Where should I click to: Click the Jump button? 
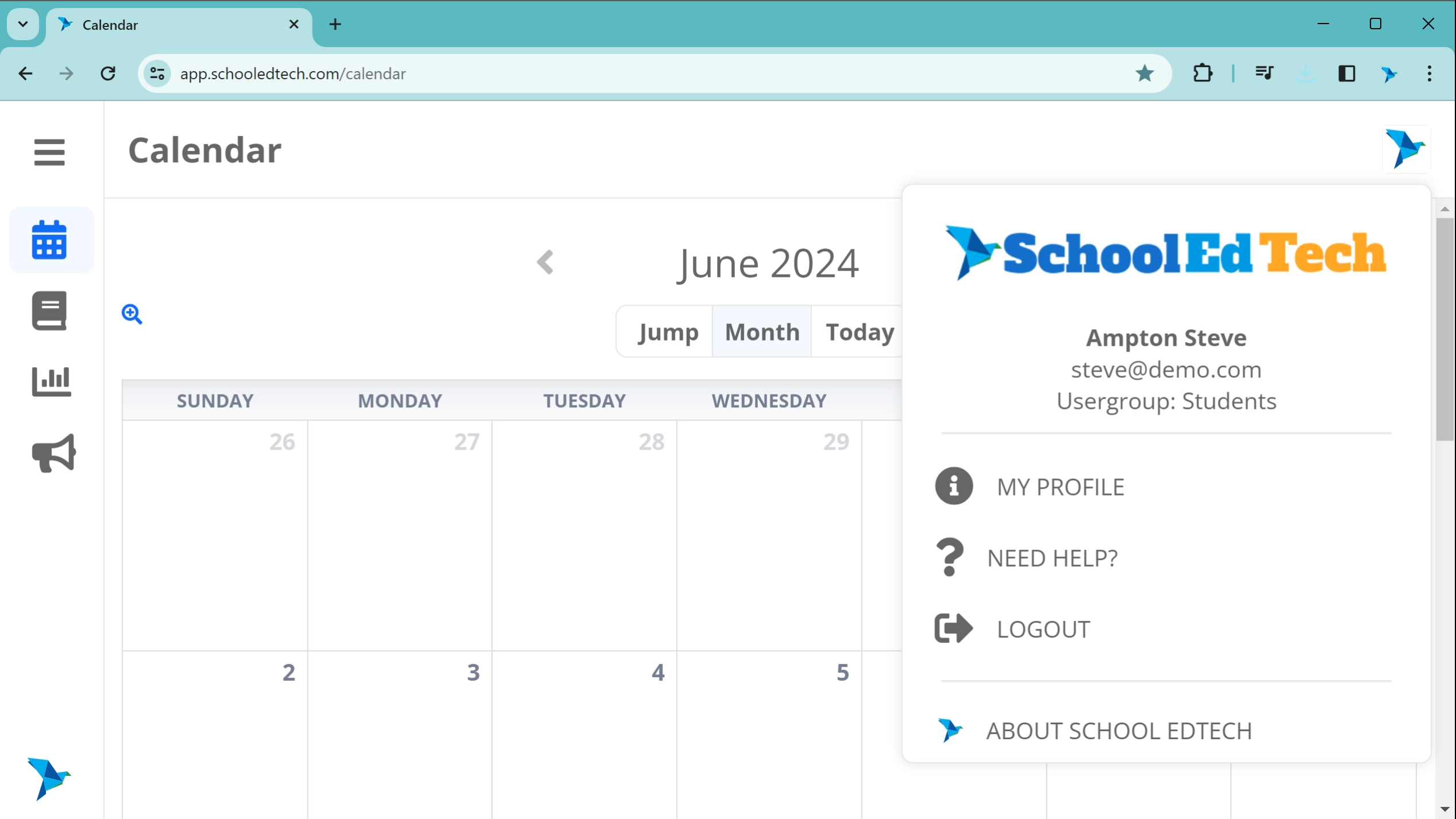[x=668, y=332]
